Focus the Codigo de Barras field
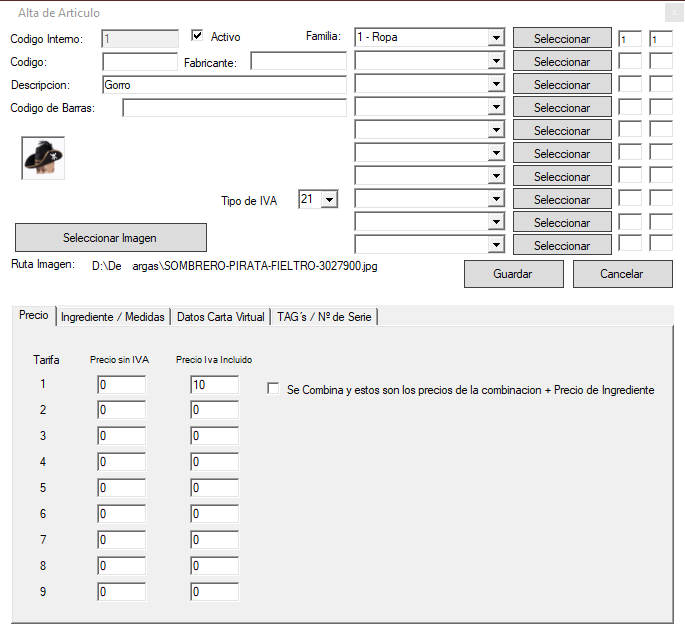The height and width of the screenshot is (642, 685). click(x=235, y=108)
